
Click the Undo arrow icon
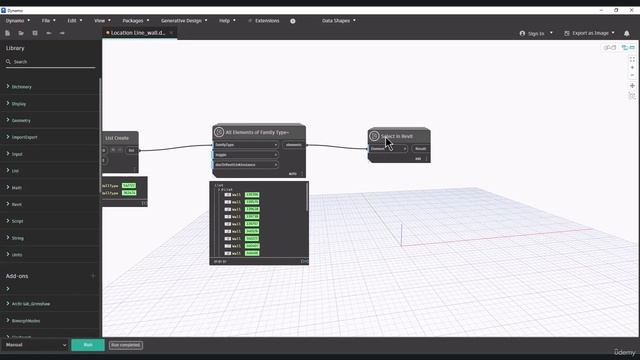[49, 33]
